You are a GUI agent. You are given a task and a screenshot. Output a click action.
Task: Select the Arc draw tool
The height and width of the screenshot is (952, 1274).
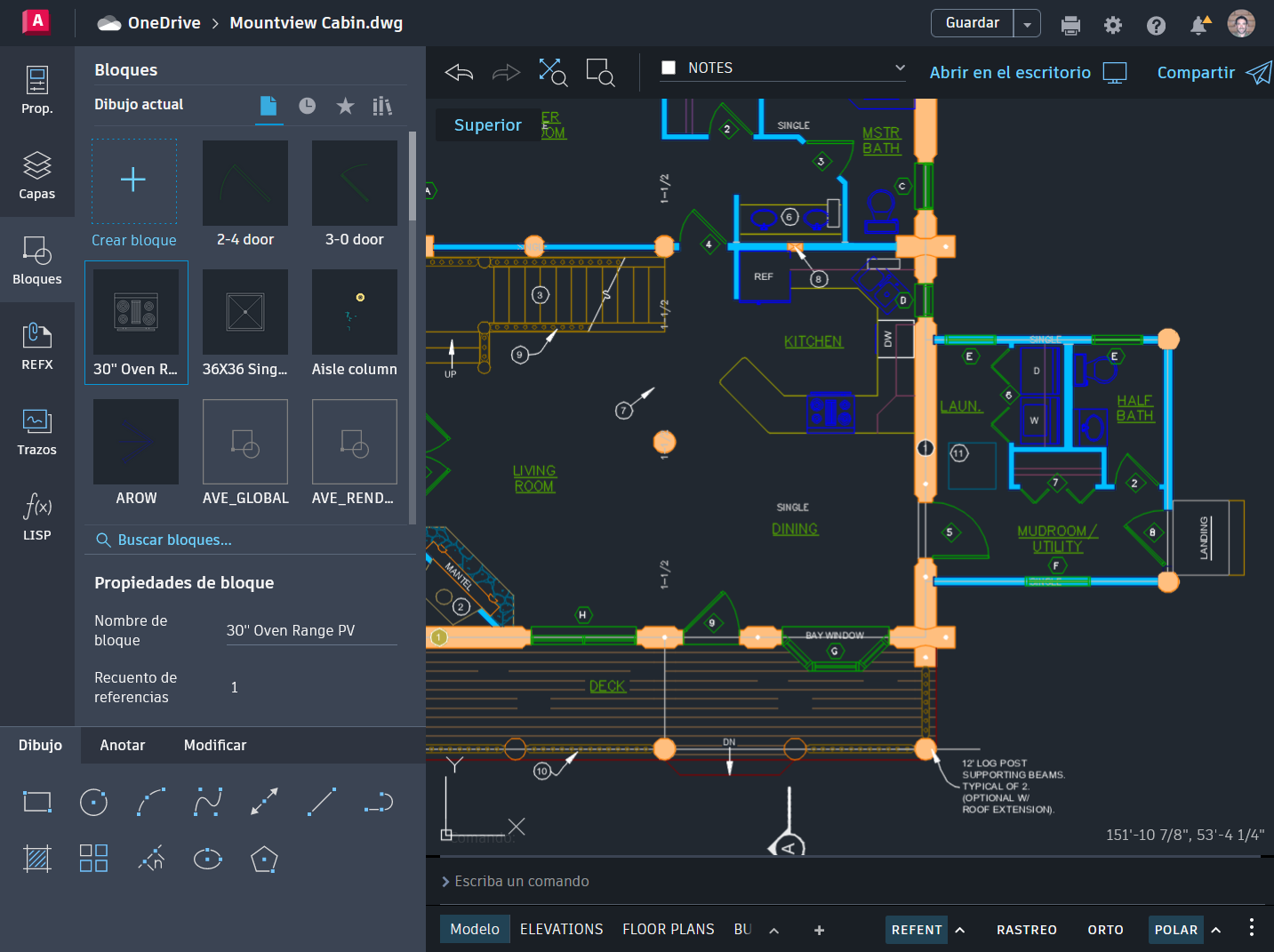click(151, 802)
